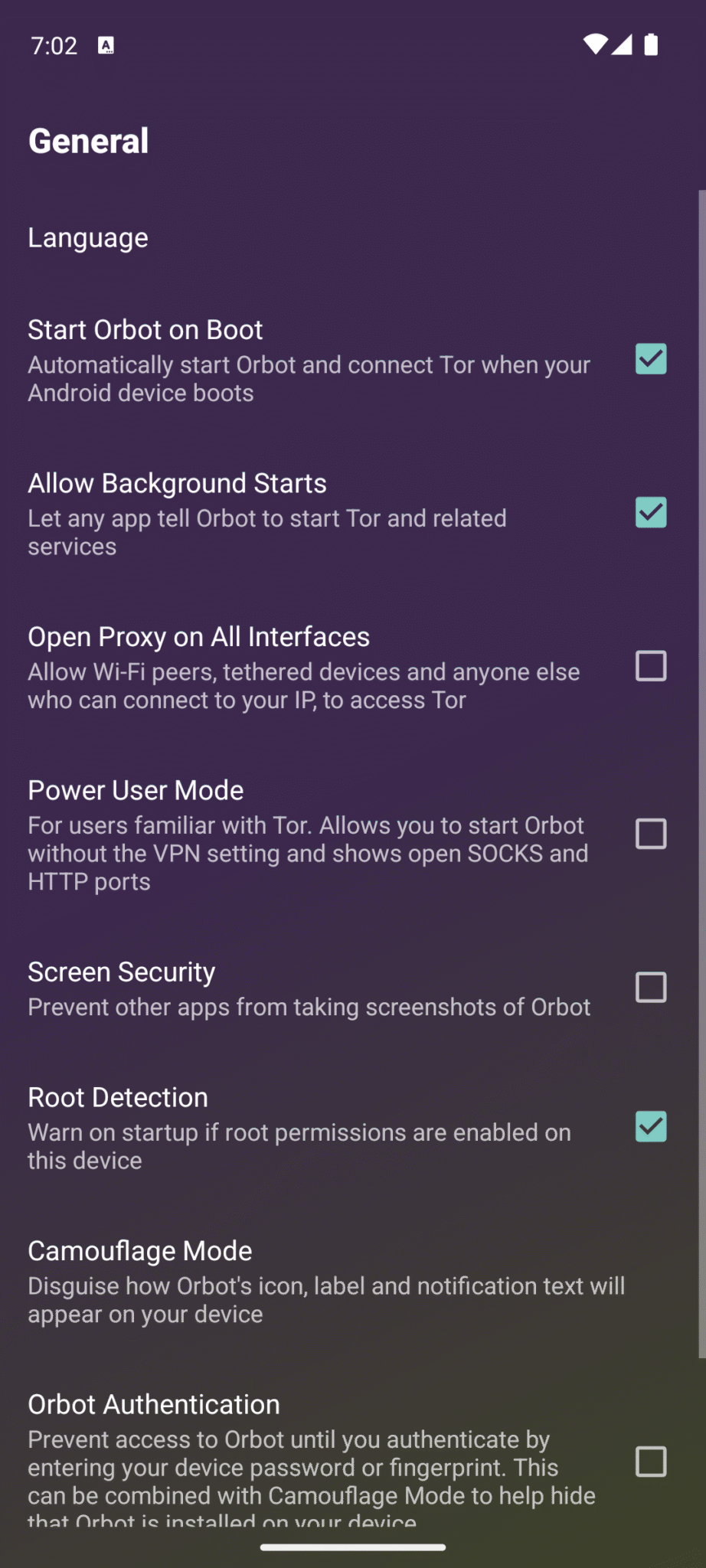Enable Power User Mode
Viewport: 706px width, 1568px height.
point(650,834)
